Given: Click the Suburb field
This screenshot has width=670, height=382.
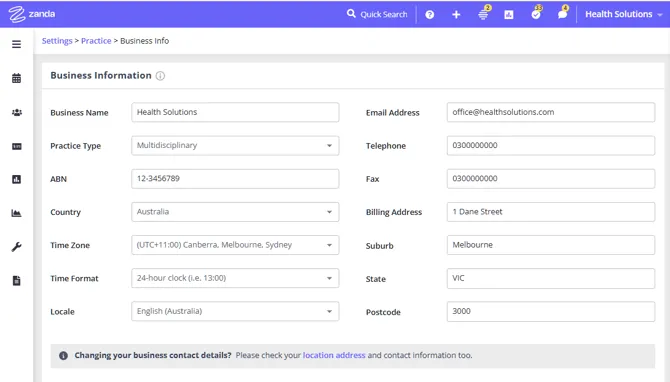Looking at the screenshot, I should pos(551,245).
